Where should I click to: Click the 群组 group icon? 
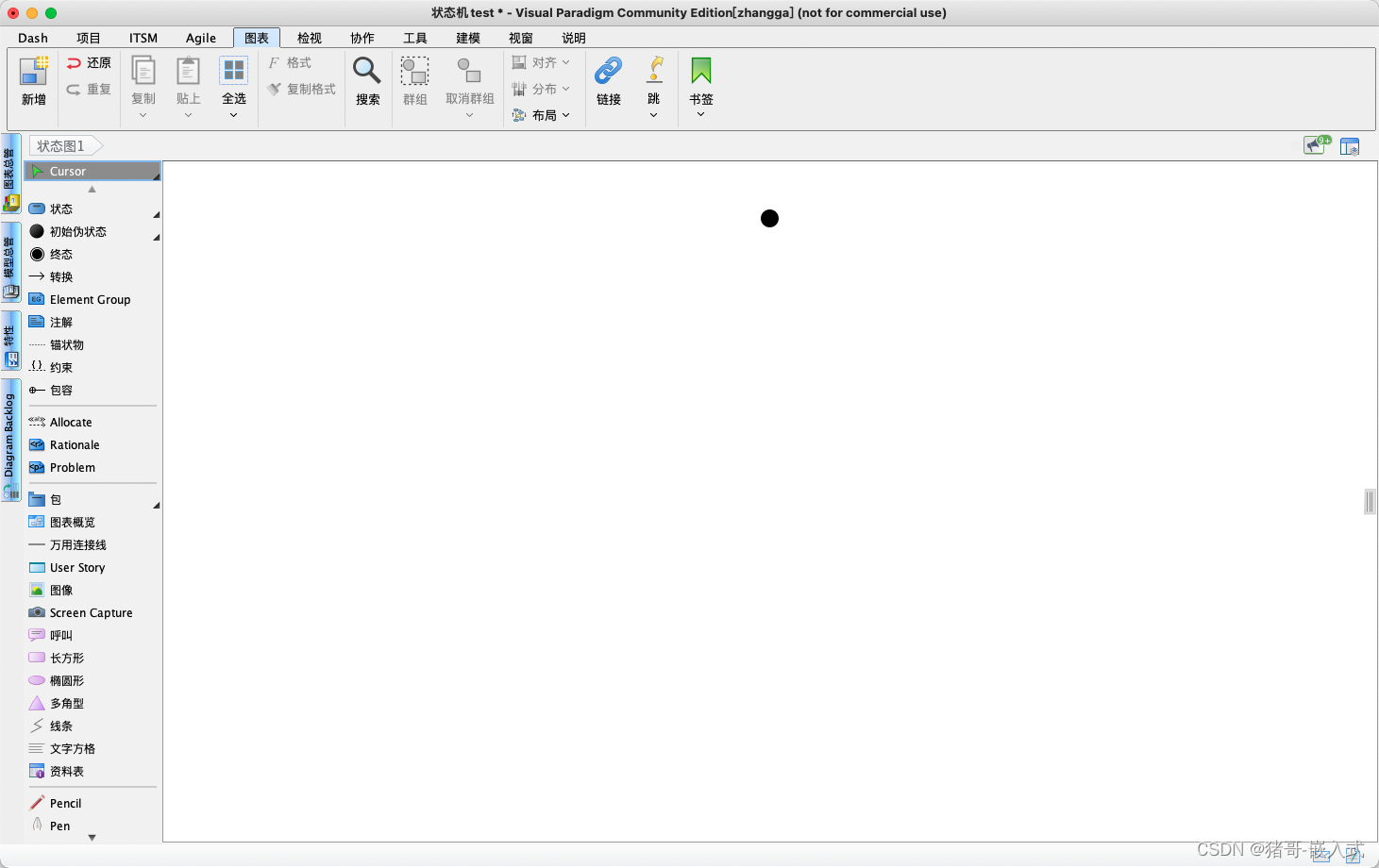[415, 72]
